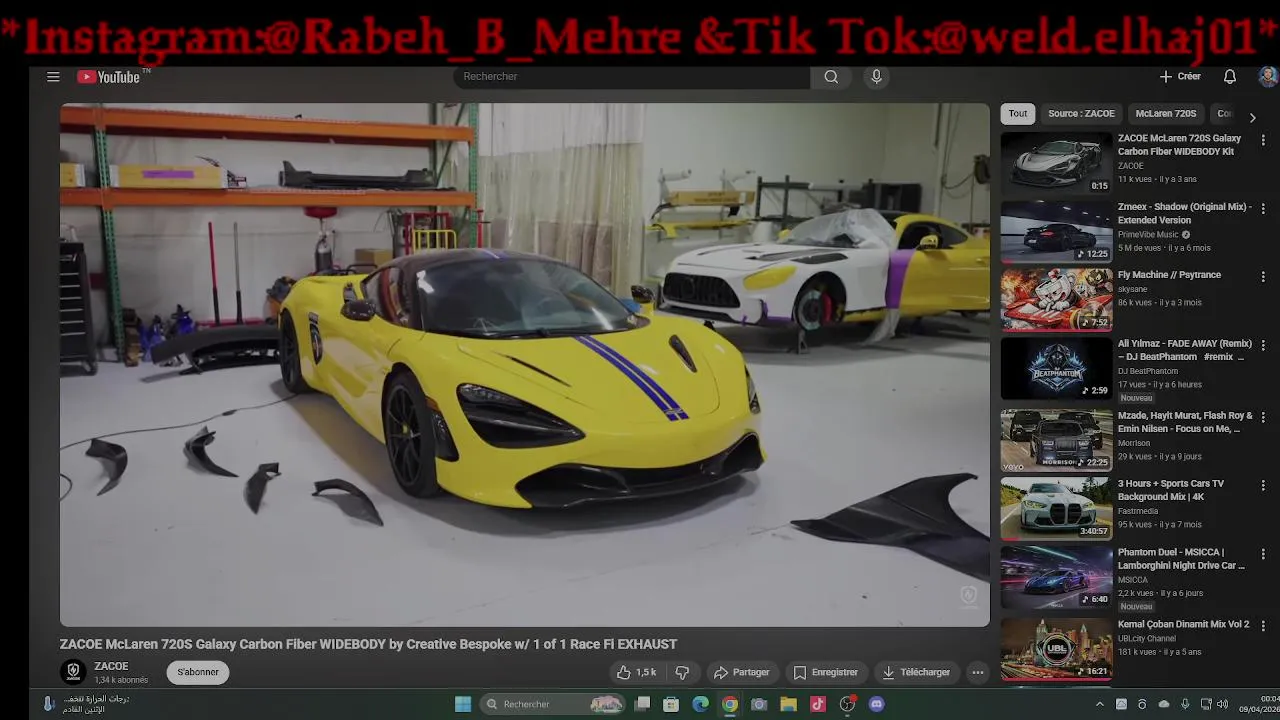Image resolution: width=1280 pixels, height=720 pixels.
Task: Open options for ZACOE McLaren 720S Galaxy video
Action: pyautogui.click(x=1263, y=140)
